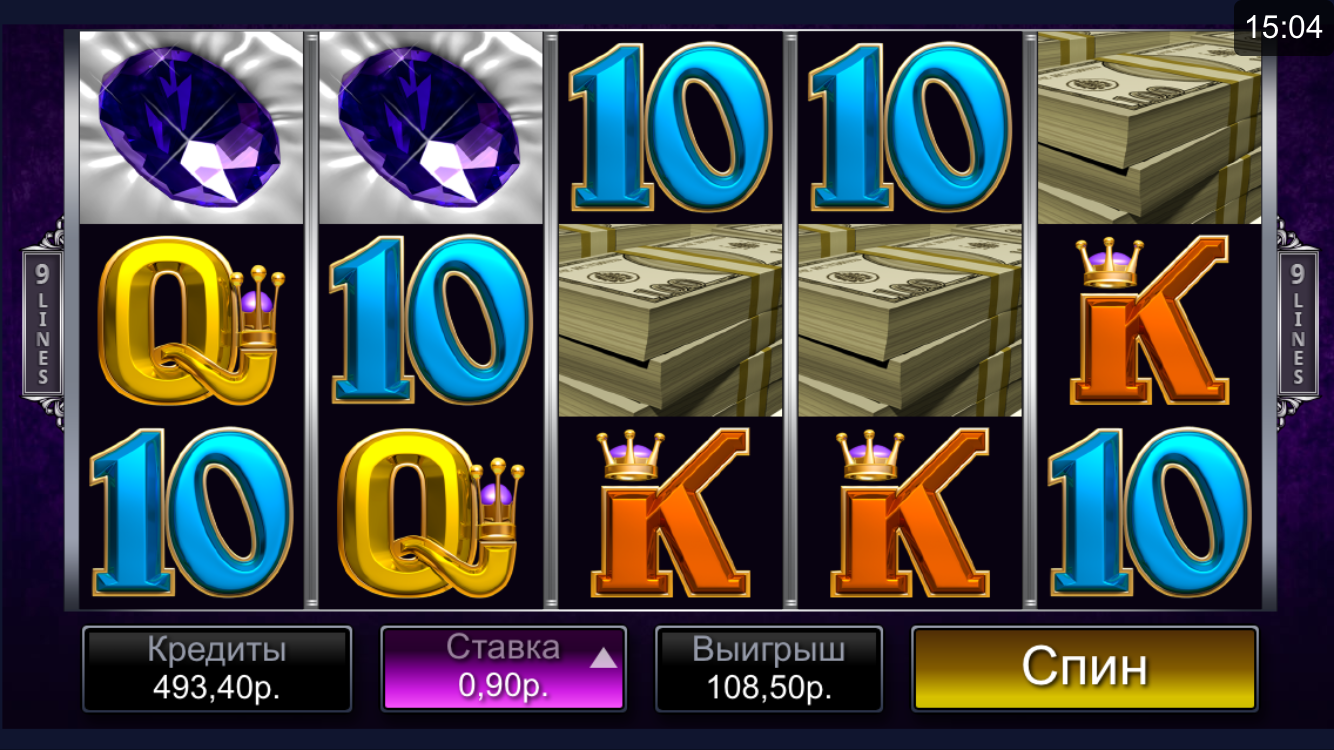Select the money stack atop the fifth reel
1334x750 pixels.
point(1150,127)
